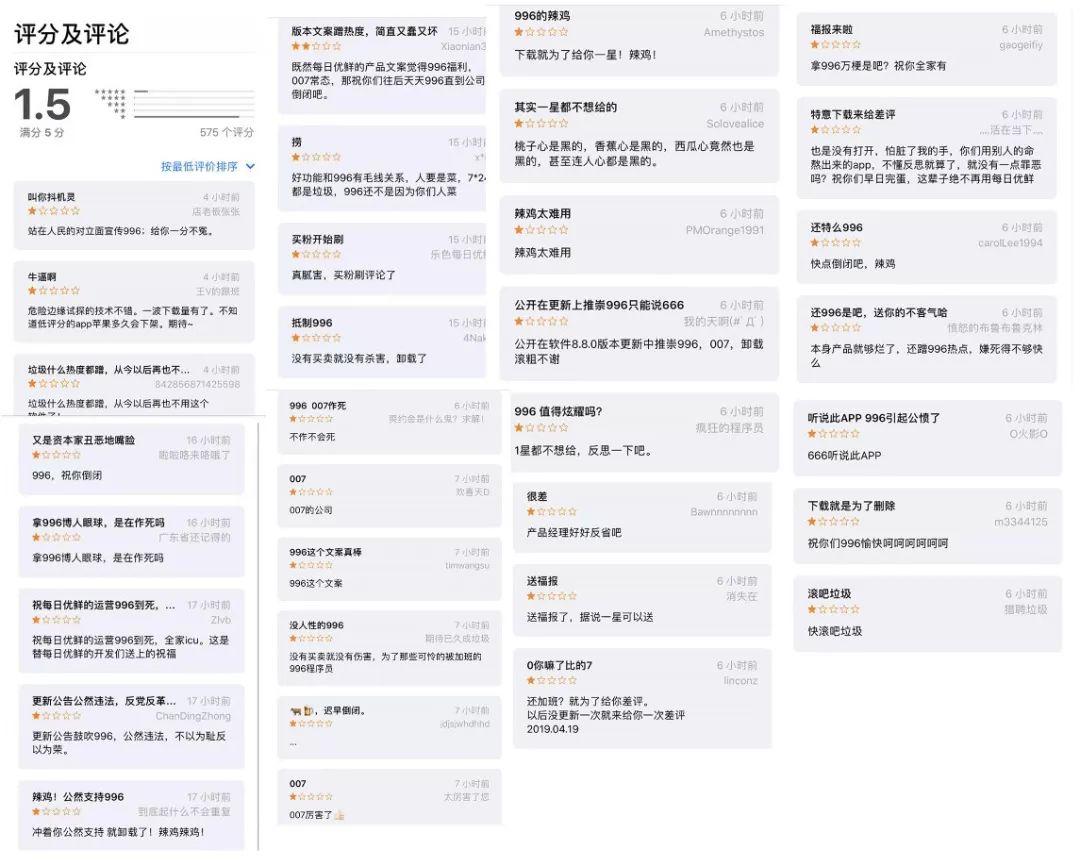The height and width of the screenshot is (866, 1080).
Task: Click stars under 996的辣鸡 review title
Action: 541,32
